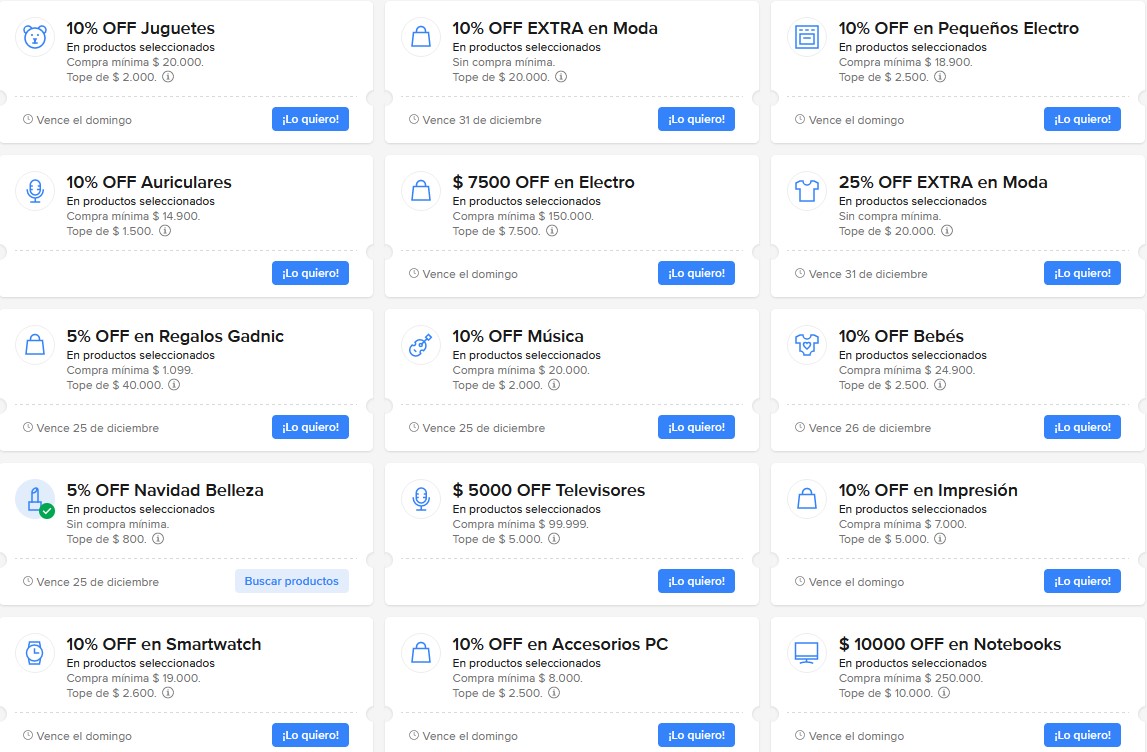This screenshot has width=1147, height=752.
Task: Click the bag icon on Impresión coupon
Action: (806, 498)
